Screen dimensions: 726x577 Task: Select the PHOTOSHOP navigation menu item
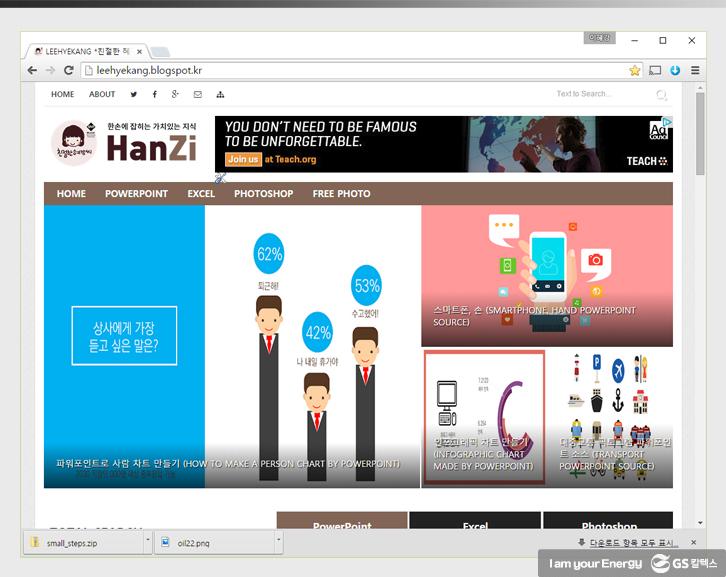263,194
